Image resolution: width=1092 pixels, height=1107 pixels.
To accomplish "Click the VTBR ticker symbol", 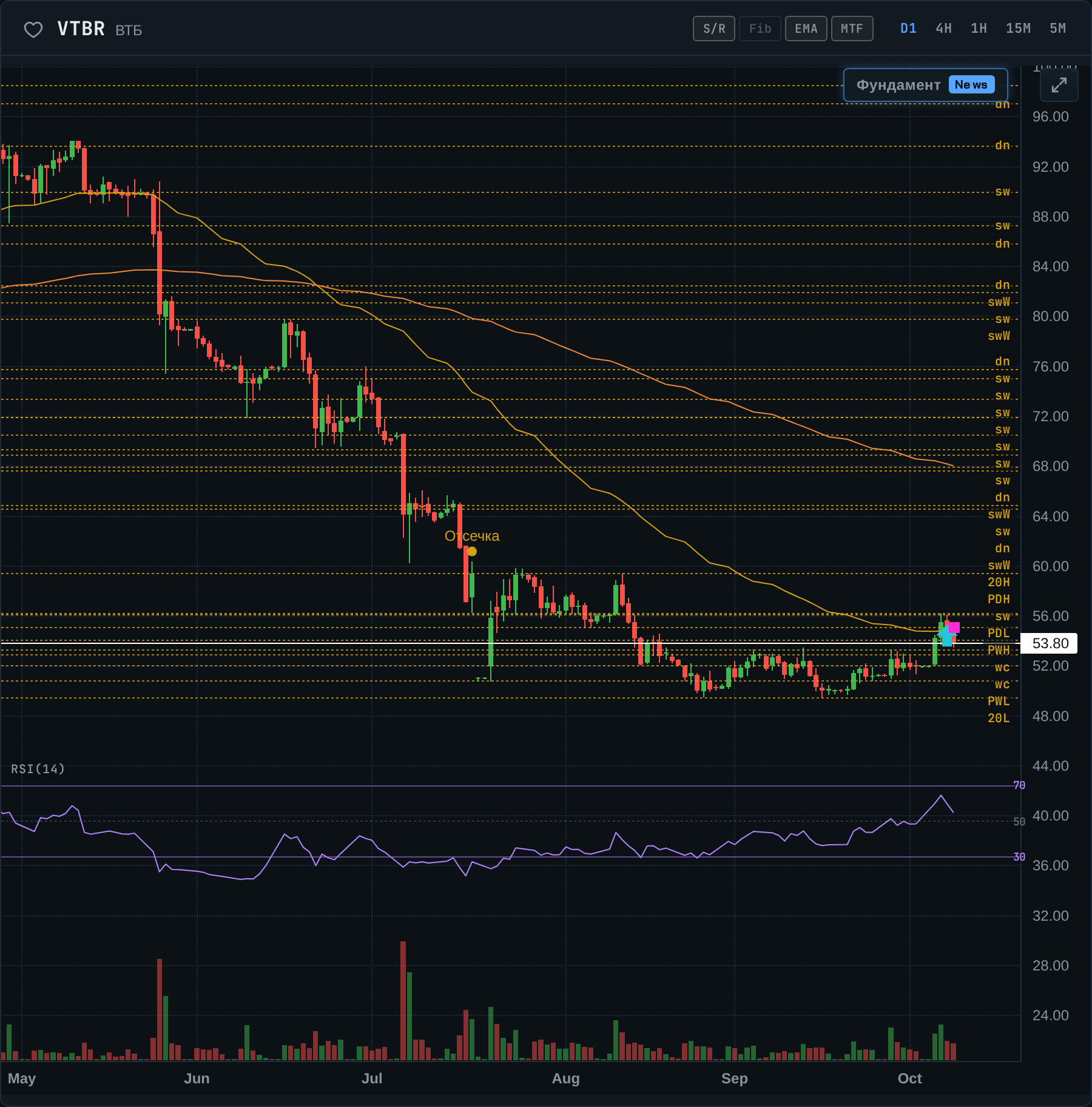I will click(x=81, y=29).
